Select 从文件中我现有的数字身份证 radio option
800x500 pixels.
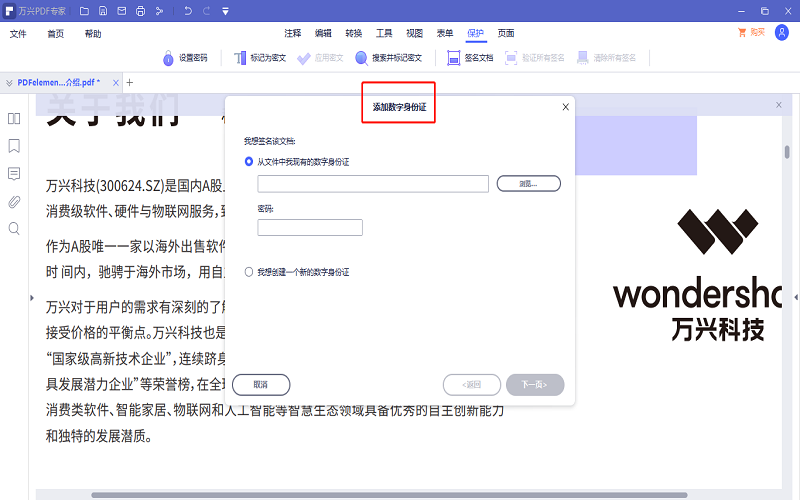[249, 161]
